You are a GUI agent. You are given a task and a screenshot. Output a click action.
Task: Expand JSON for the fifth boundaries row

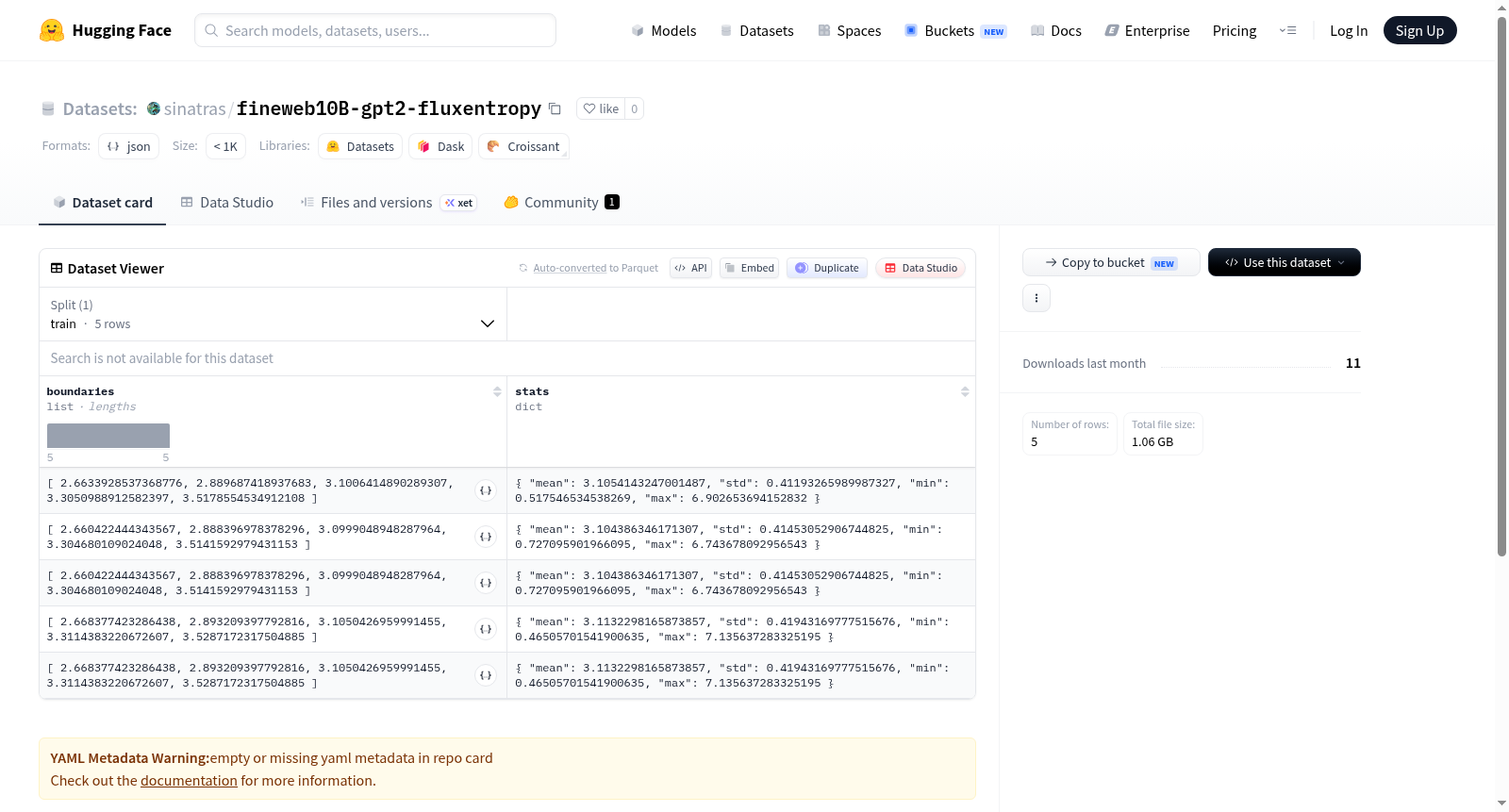coord(486,675)
